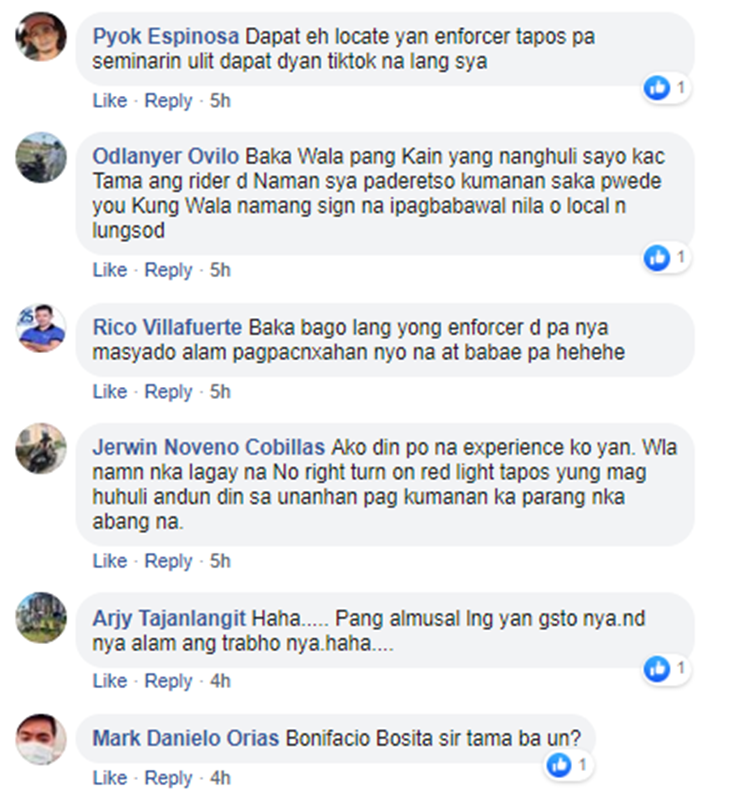This screenshot has width=750, height=799.
Task: Like Mark Danielo Orias' comment
Action: [x=110, y=778]
